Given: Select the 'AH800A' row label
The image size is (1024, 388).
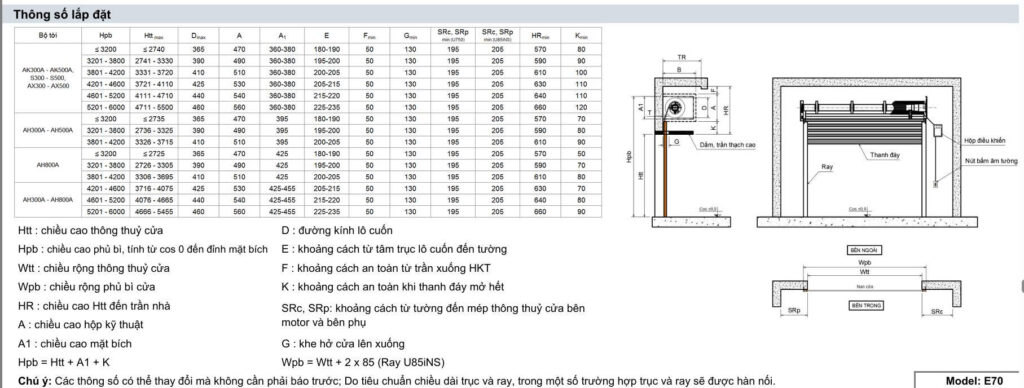Looking at the screenshot, I should (48, 165).
